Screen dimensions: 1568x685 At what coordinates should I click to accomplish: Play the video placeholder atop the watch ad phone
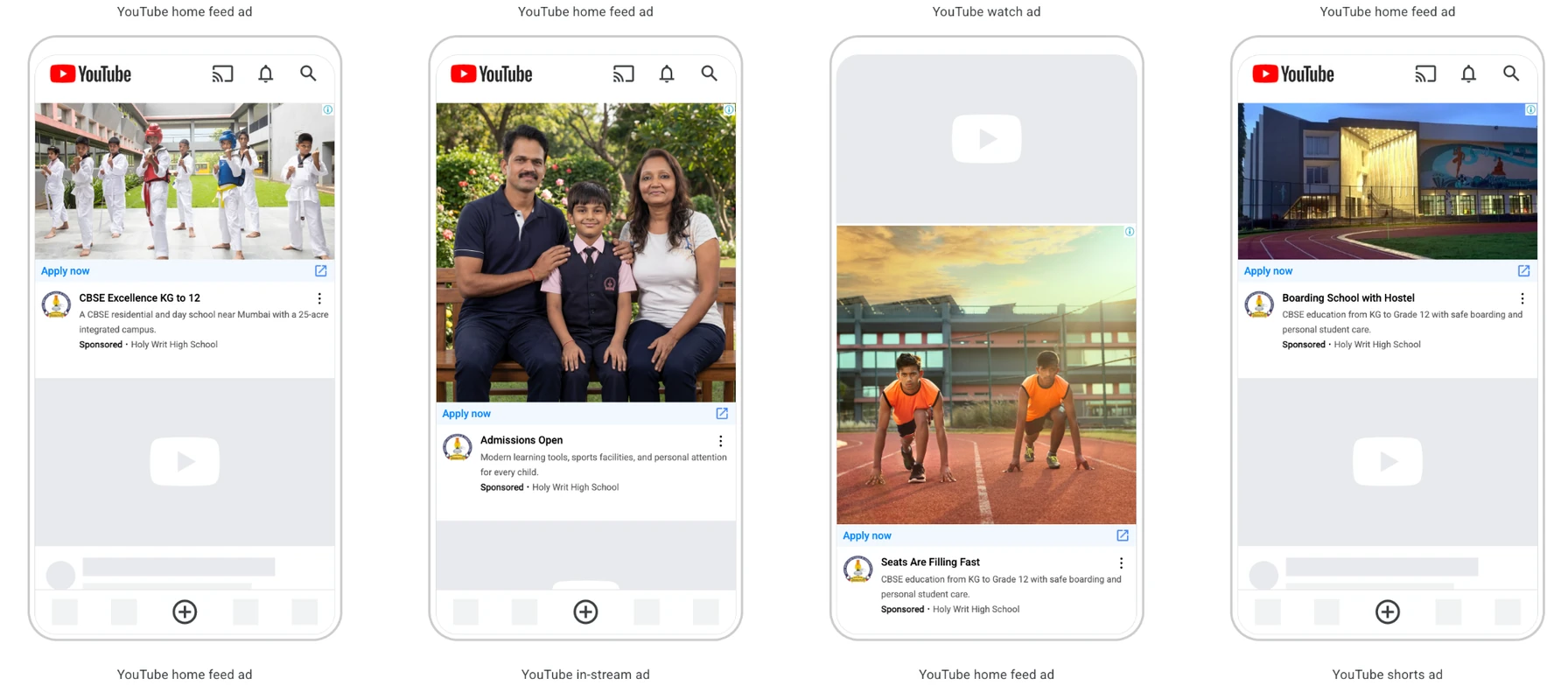pos(986,138)
